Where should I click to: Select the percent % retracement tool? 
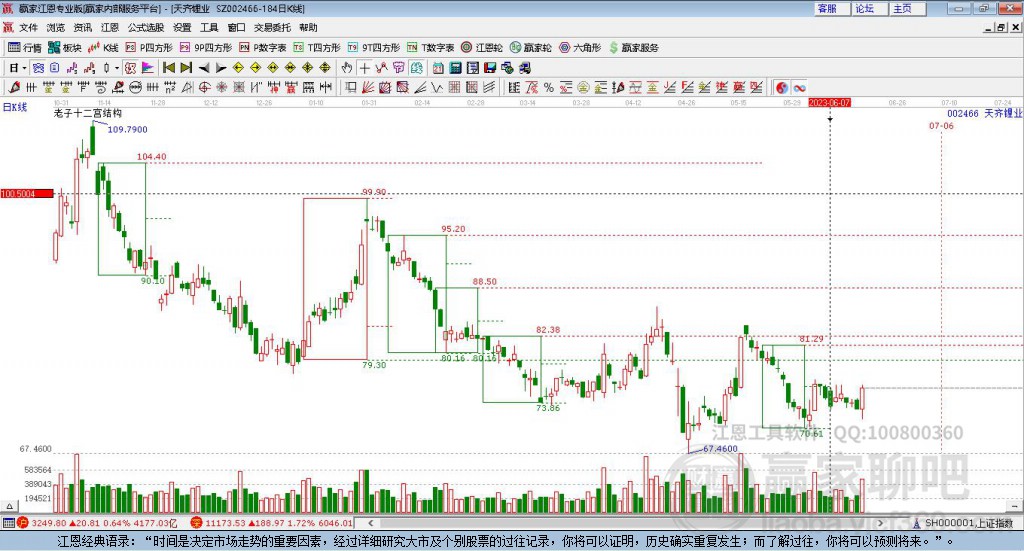(549, 87)
